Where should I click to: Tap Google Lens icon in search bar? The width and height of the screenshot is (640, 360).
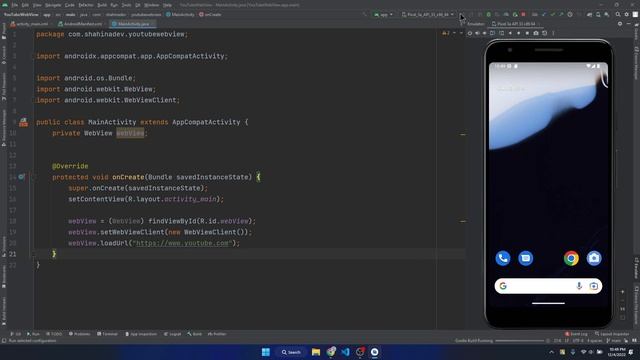pos(593,286)
